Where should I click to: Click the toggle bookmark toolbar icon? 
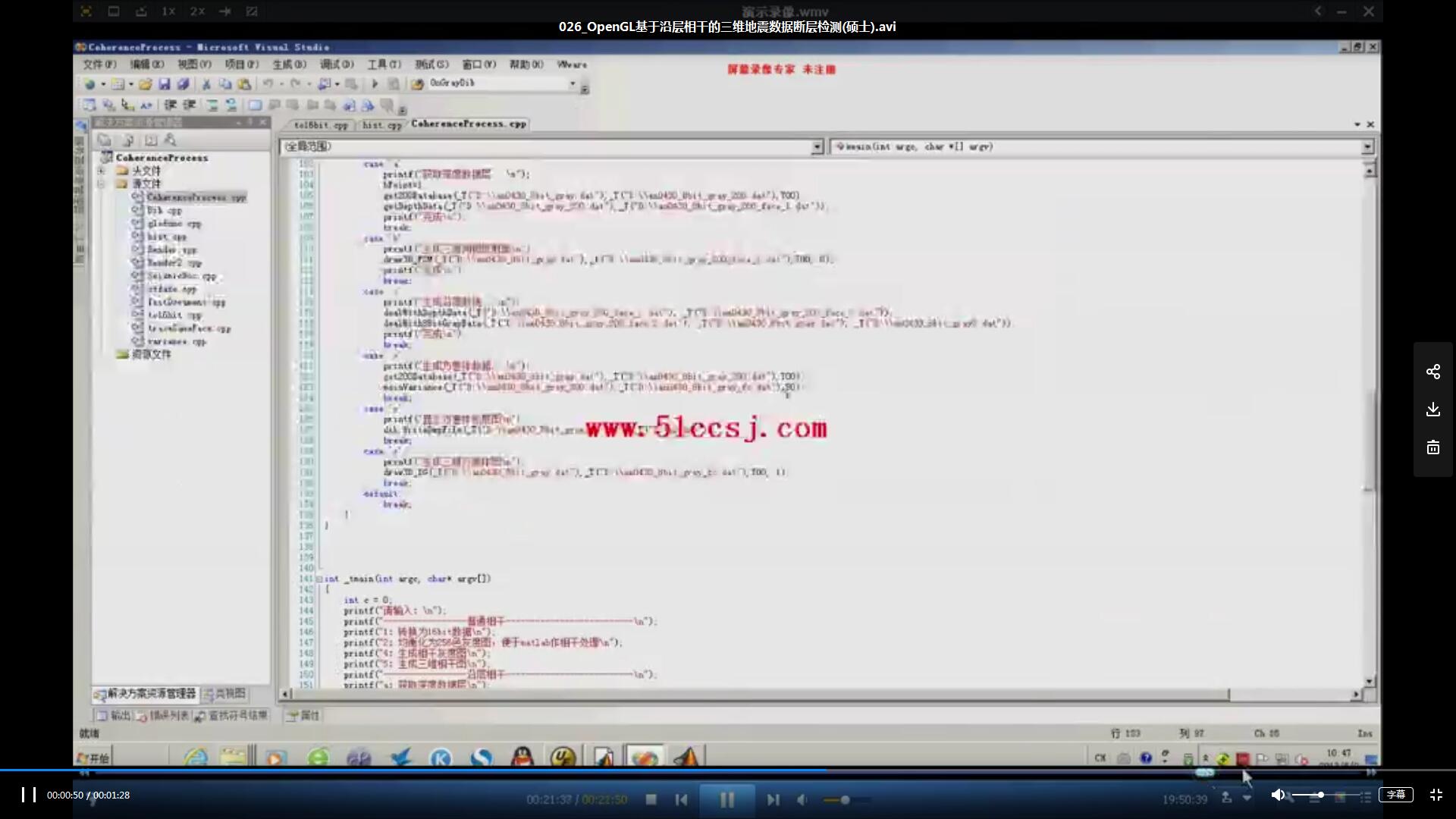[255, 105]
